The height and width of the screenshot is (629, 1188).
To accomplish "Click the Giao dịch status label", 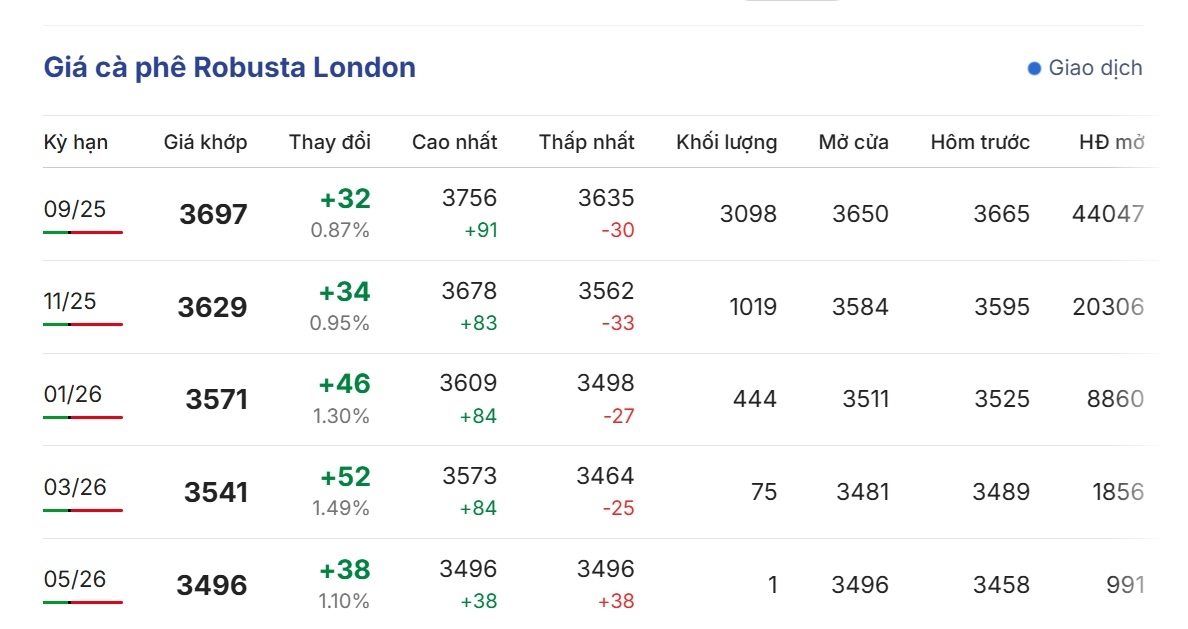I will (x=1095, y=68).
